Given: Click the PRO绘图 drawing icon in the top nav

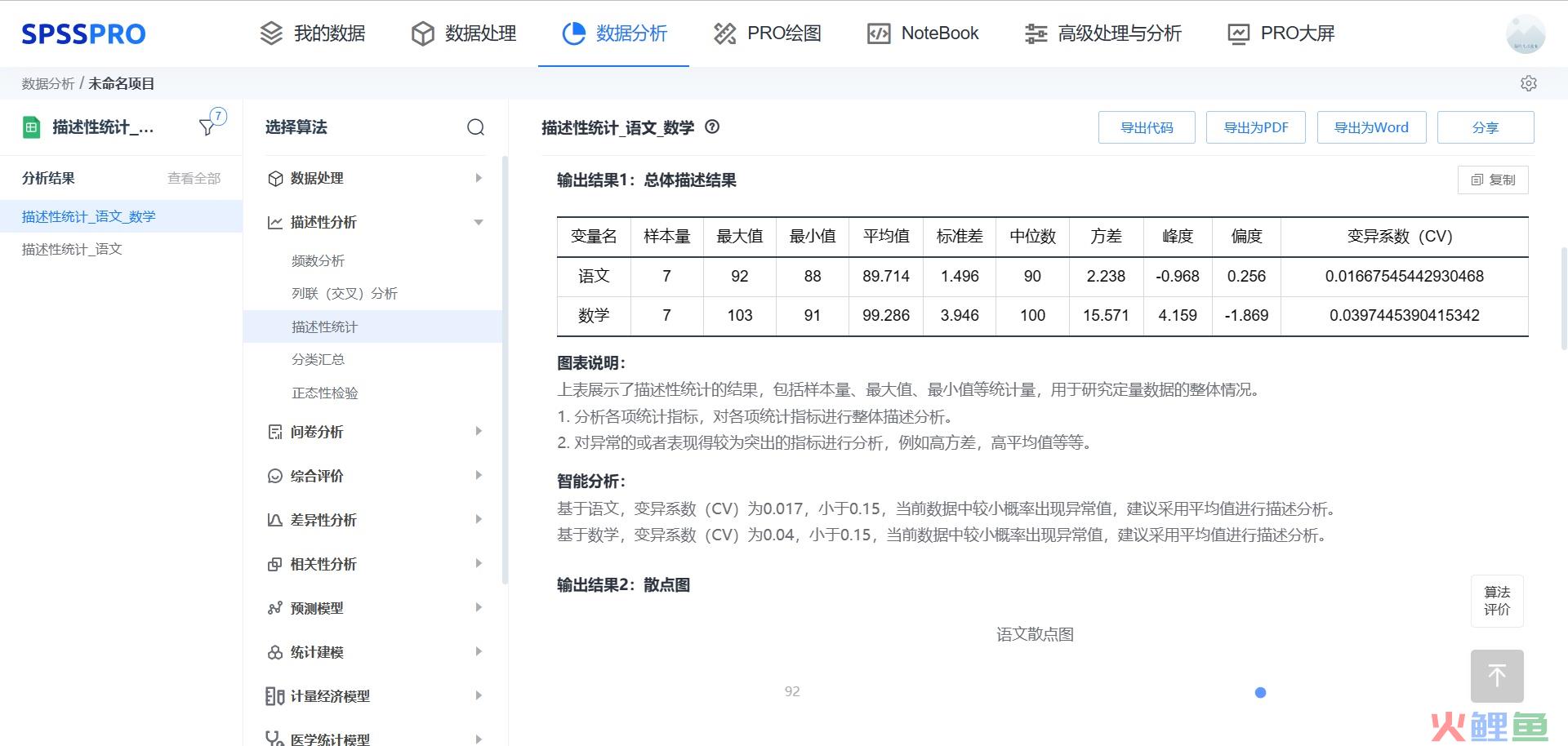Looking at the screenshot, I should tap(724, 33).
